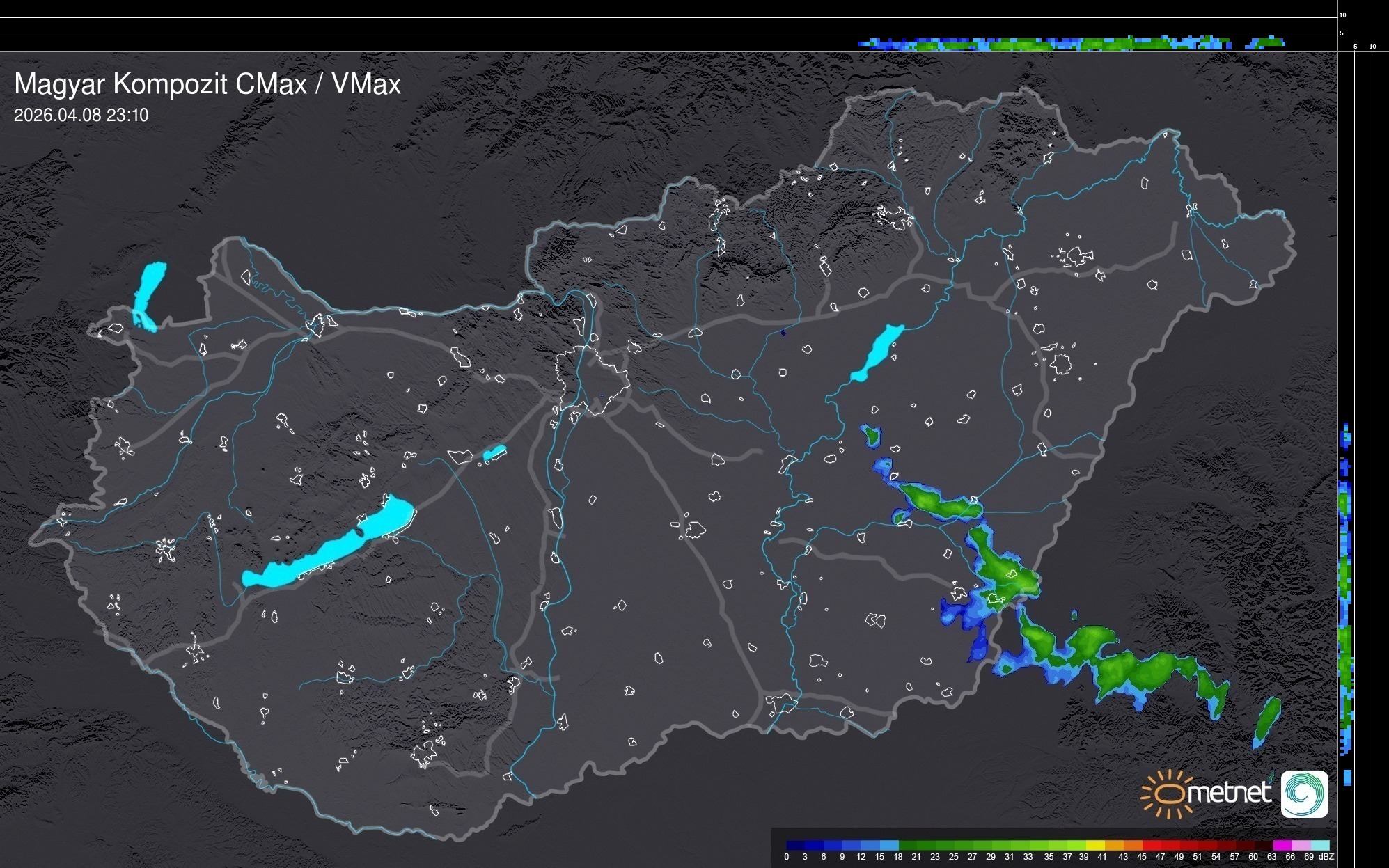This screenshot has width=1389, height=868.
Task: Click the right-side VMax cross-section echo strip
Action: click(x=1347, y=592)
